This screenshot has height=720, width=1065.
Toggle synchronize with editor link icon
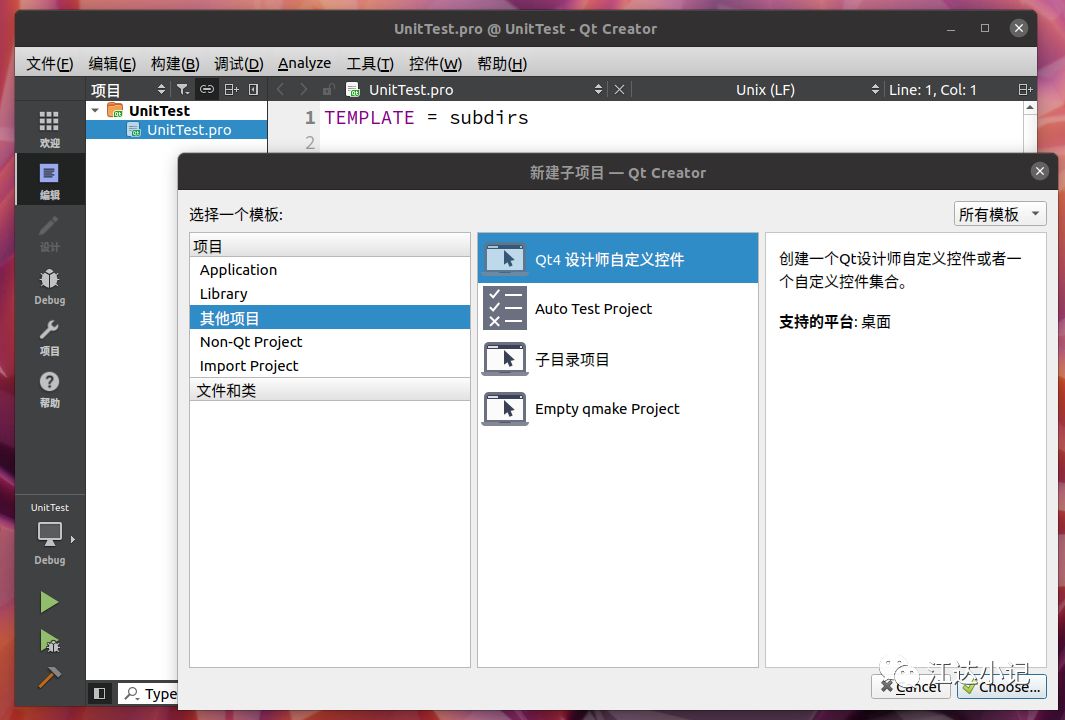(x=206, y=89)
